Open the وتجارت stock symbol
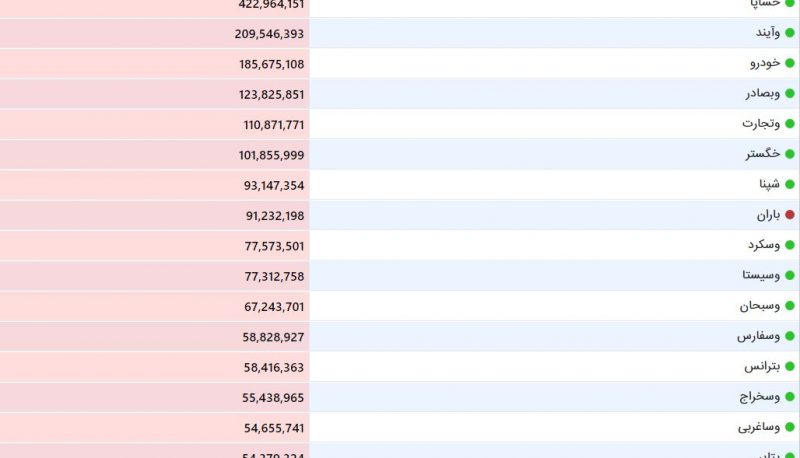The height and width of the screenshot is (458, 800). 761,124
